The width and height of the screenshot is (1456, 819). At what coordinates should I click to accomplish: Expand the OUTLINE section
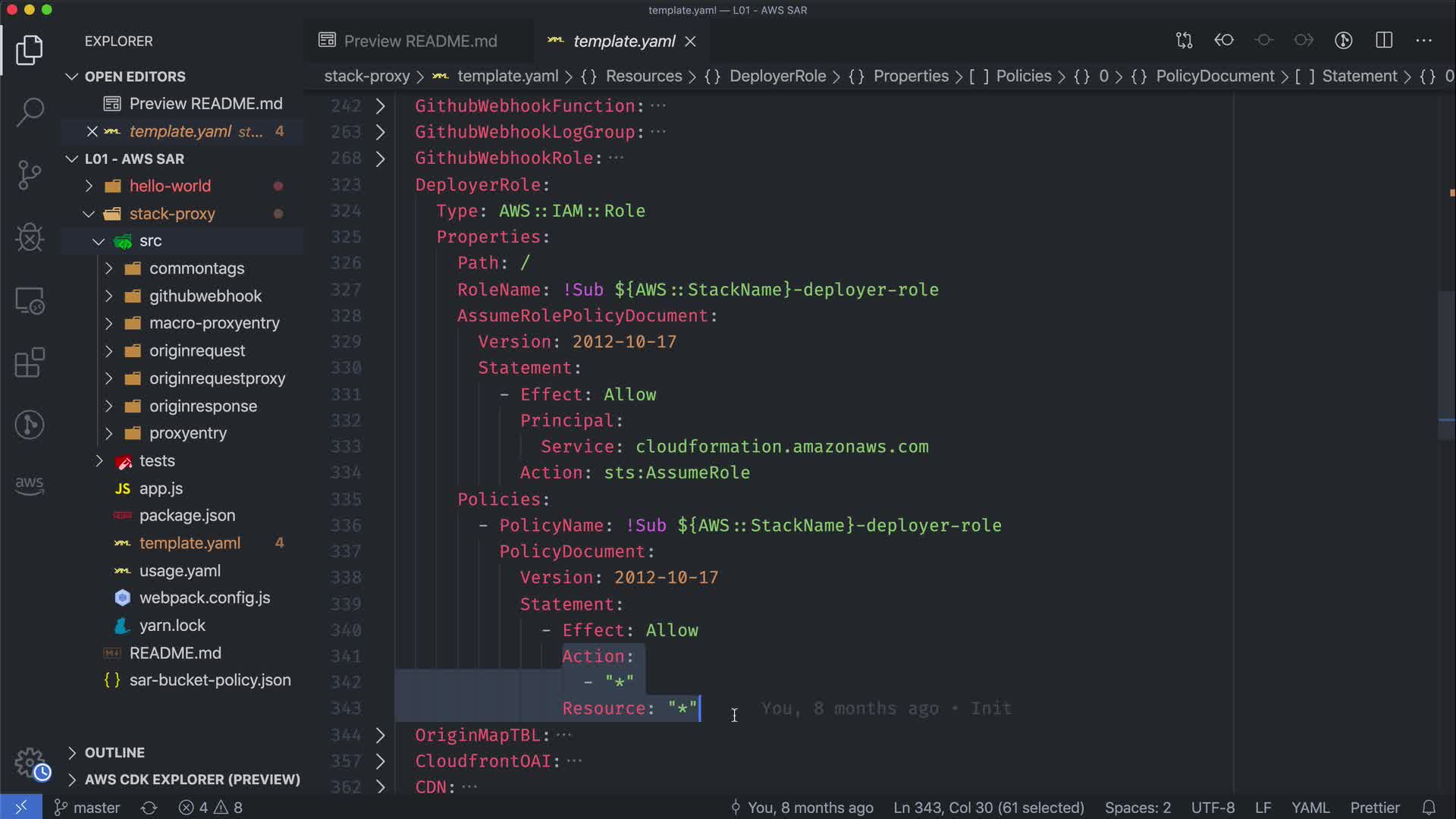(114, 752)
